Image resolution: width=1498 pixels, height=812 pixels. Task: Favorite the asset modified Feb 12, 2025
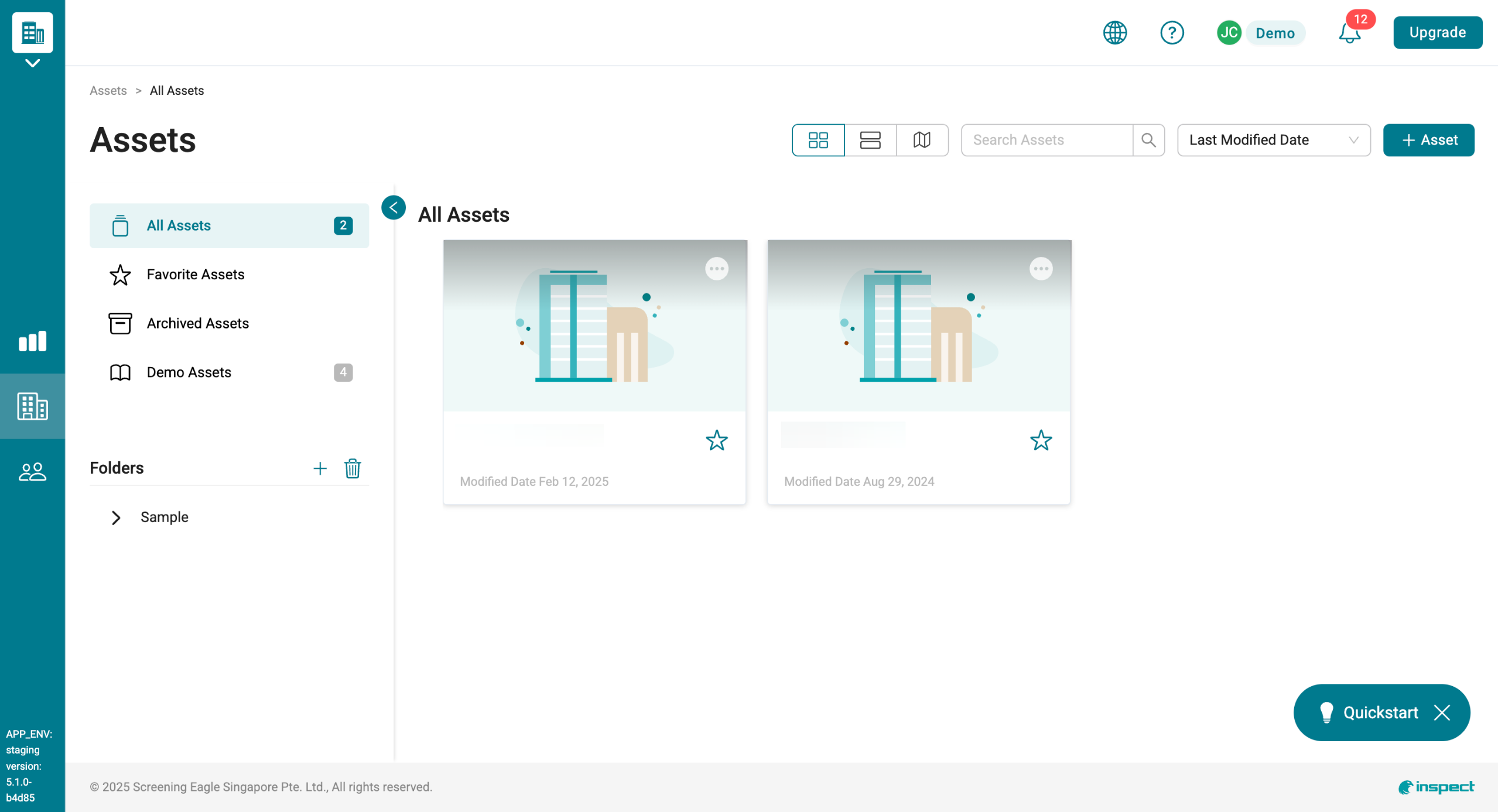[716, 440]
